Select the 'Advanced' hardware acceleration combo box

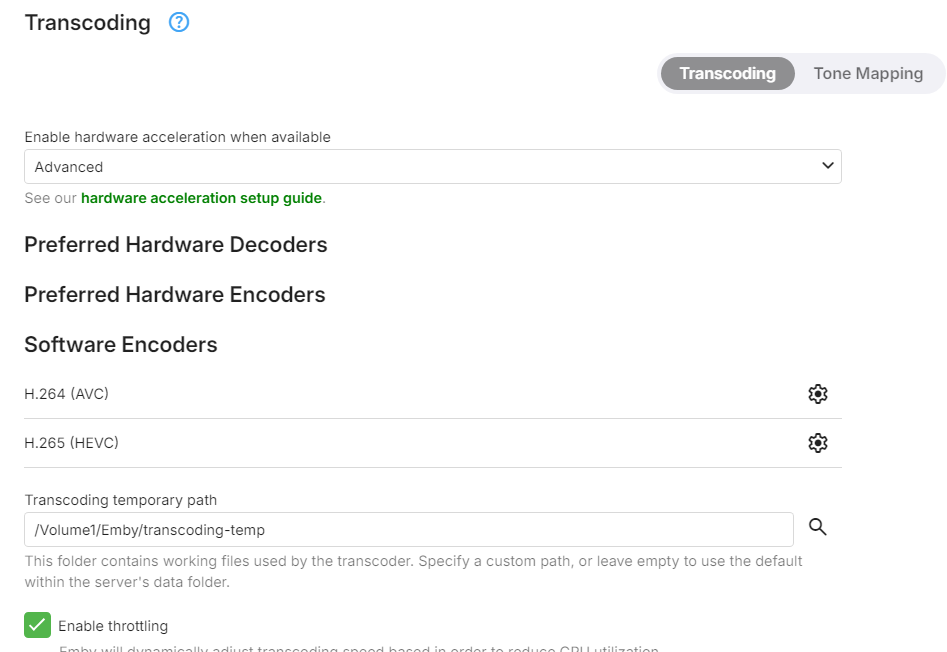[x=420, y=167]
